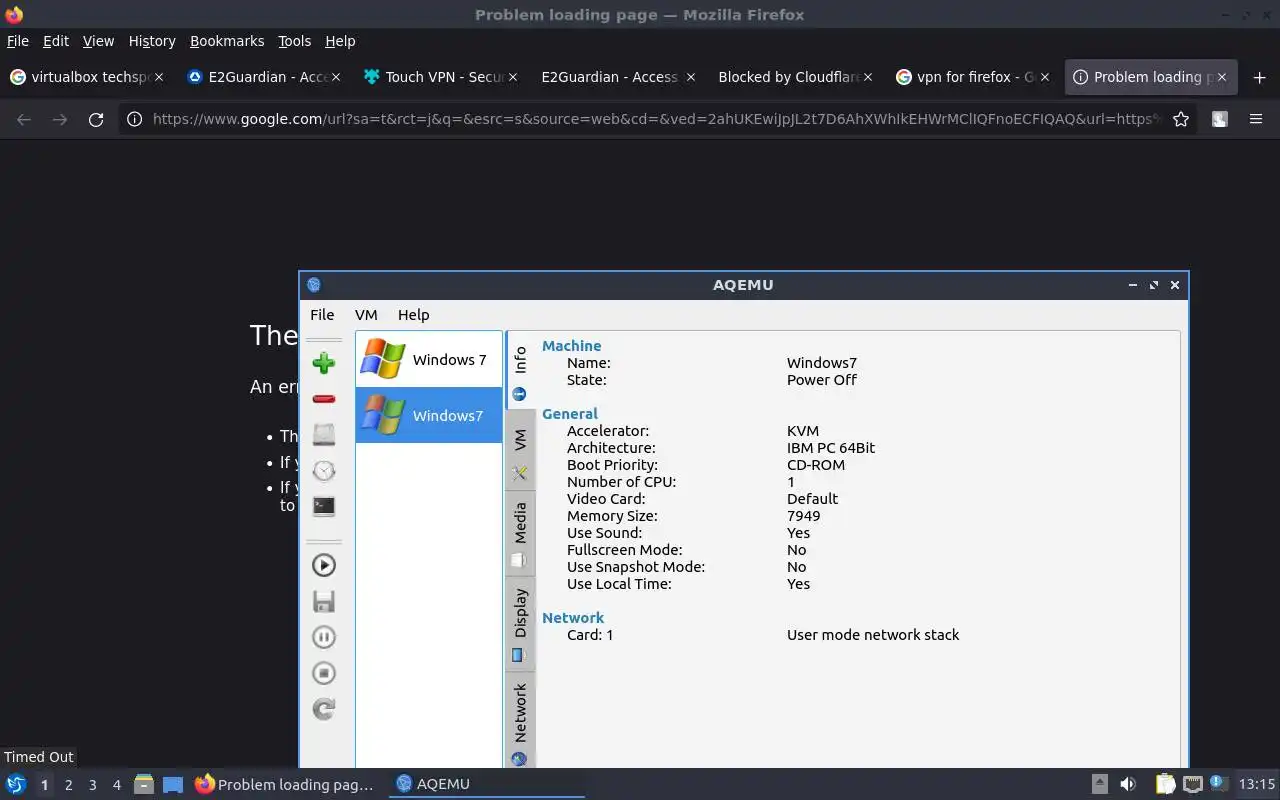The width and height of the screenshot is (1280, 800).
Task: Select the 'Windows 7' virtual machine entry
Action: coord(429,359)
